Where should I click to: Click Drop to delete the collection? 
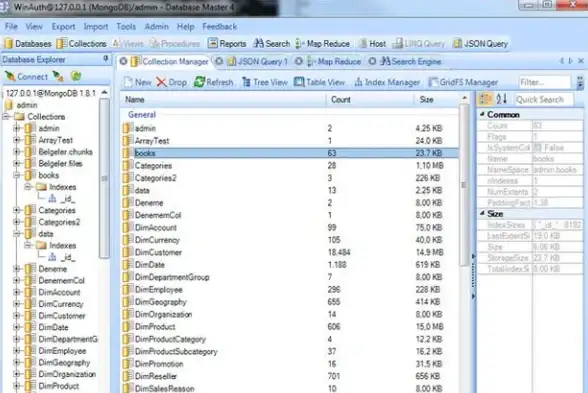click(x=171, y=82)
